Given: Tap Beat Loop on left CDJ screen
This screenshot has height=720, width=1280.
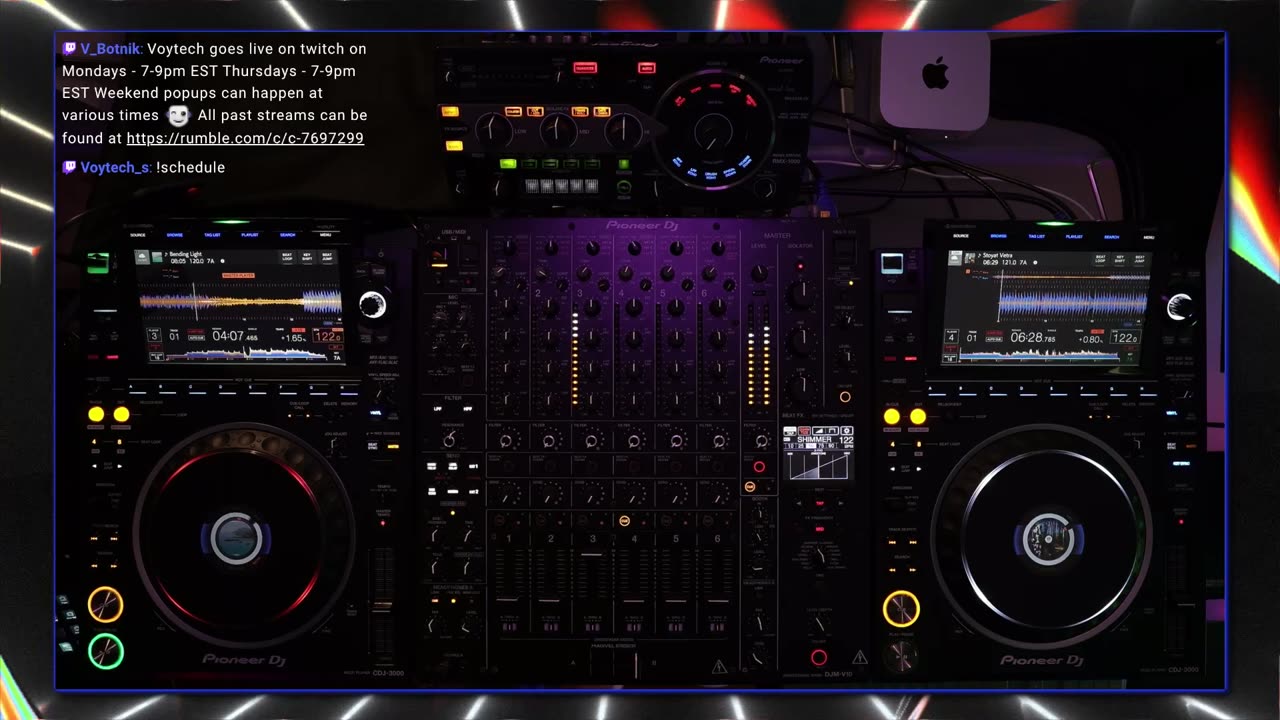Looking at the screenshot, I should 287,257.
